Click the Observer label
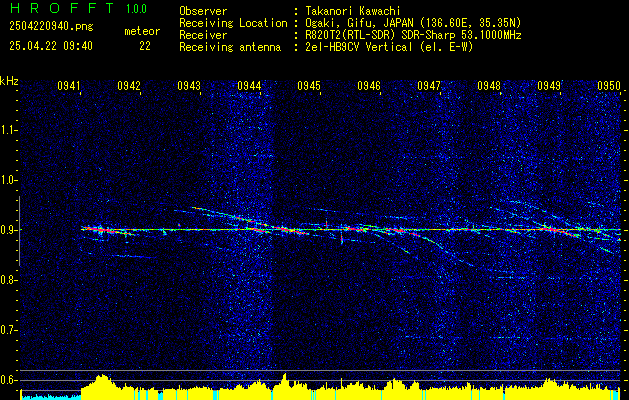This screenshot has height=400, width=629. coord(203,11)
